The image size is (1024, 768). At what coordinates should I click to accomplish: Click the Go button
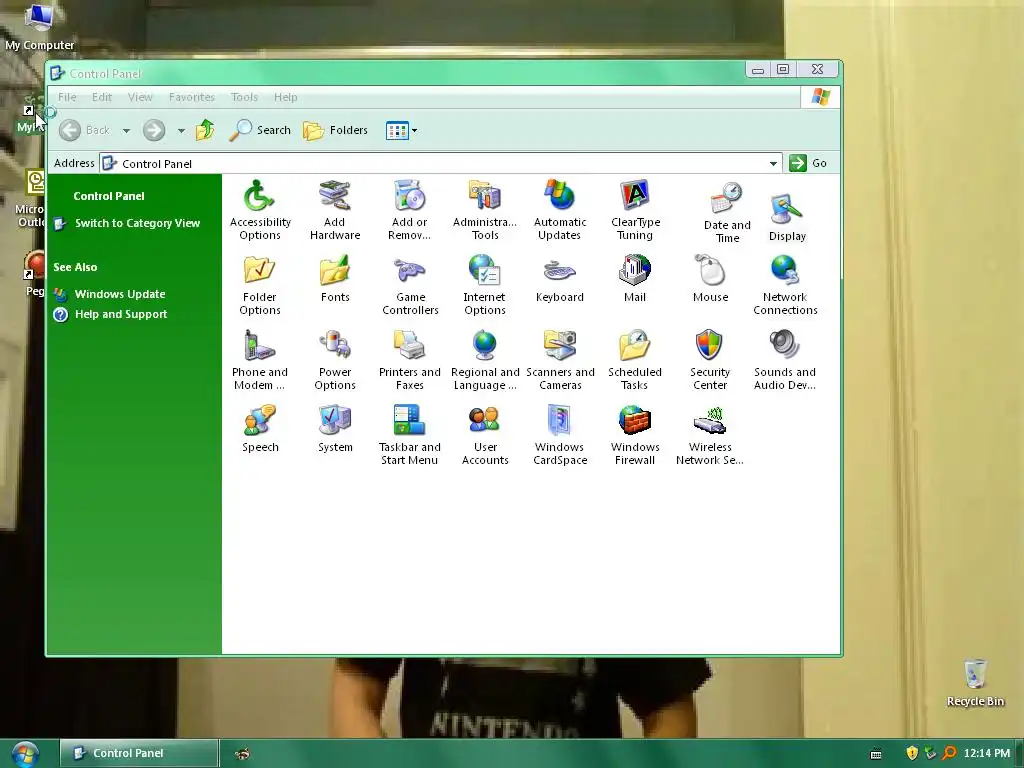[808, 163]
